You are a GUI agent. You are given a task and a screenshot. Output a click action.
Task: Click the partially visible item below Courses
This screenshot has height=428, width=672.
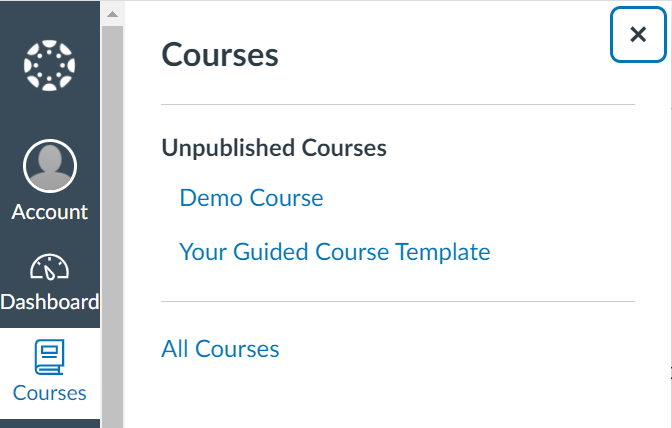point(49,423)
